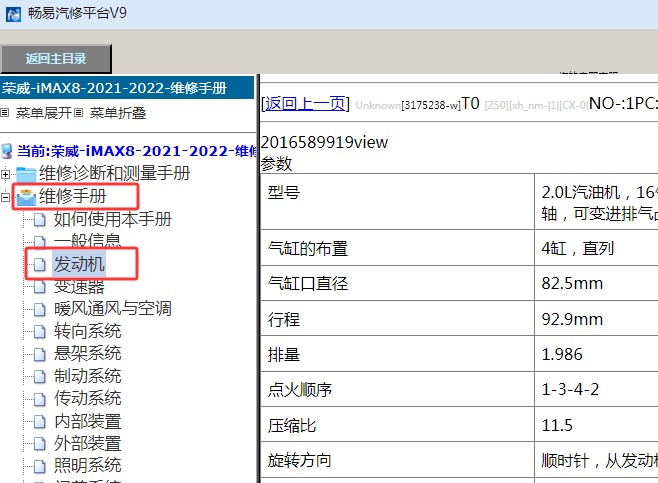Viewport: 658px width, 483px height.
Task: Click the 维修诊断和测量手册 folder icon
Action: point(26,174)
